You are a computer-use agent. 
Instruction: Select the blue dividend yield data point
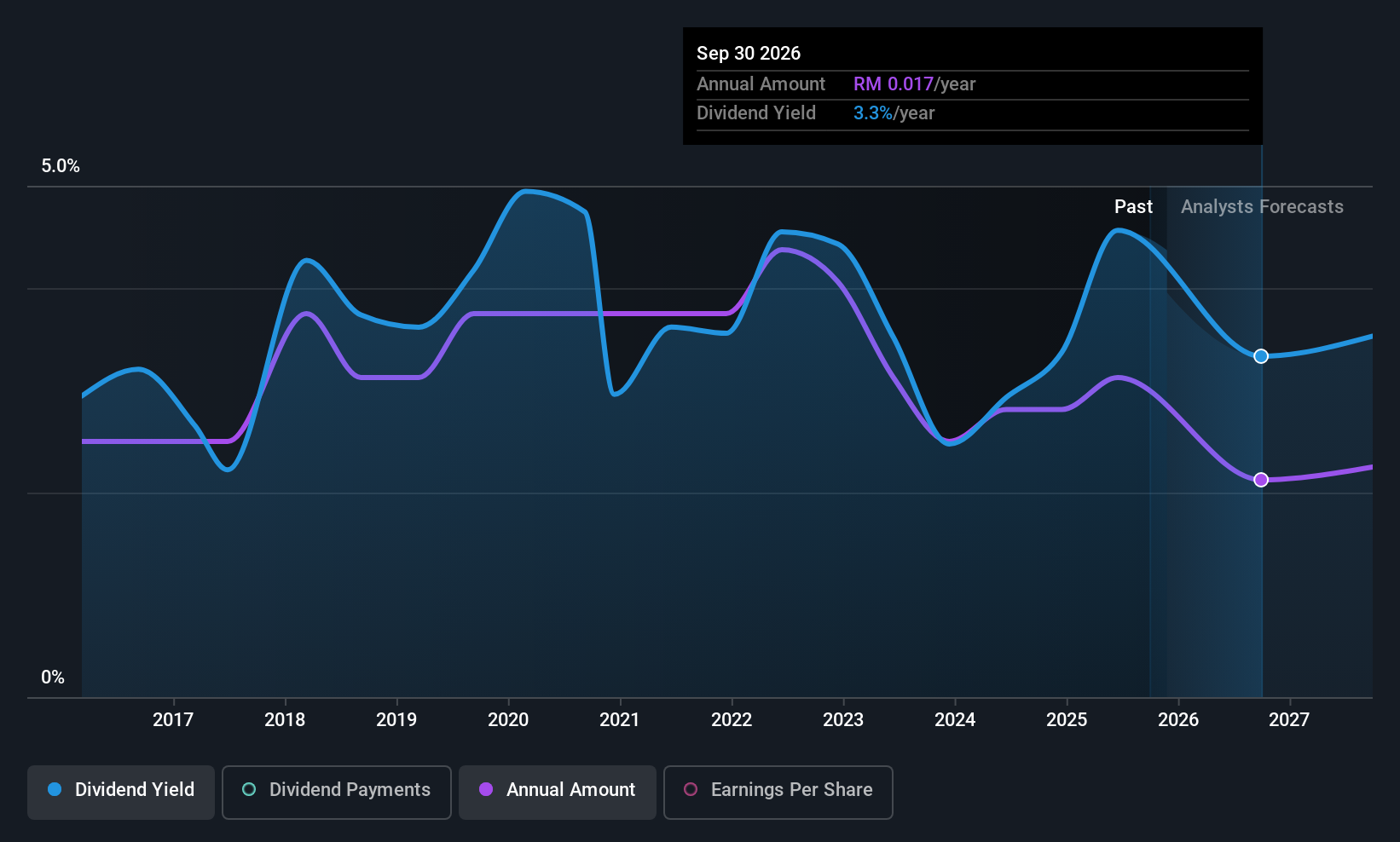tap(1261, 356)
